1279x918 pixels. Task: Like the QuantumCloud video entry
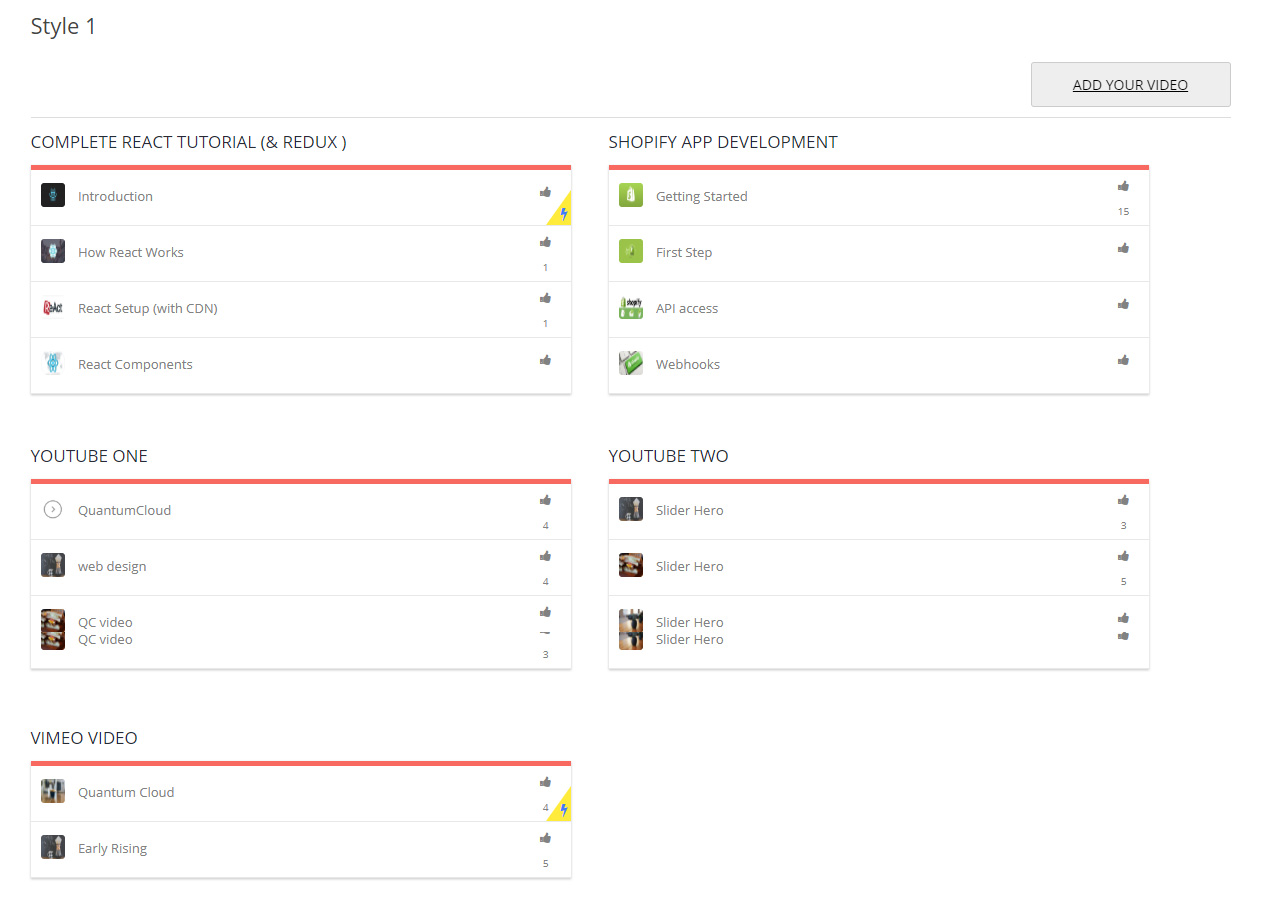tap(545, 500)
